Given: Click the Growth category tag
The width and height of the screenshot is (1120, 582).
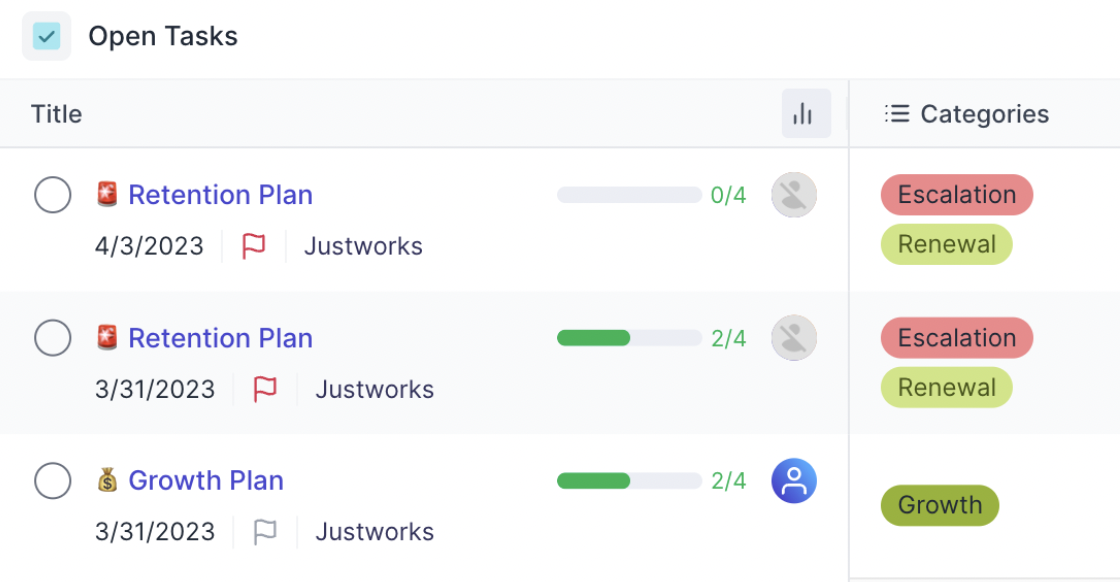Looking at the screenshot, I should (939, 505).
